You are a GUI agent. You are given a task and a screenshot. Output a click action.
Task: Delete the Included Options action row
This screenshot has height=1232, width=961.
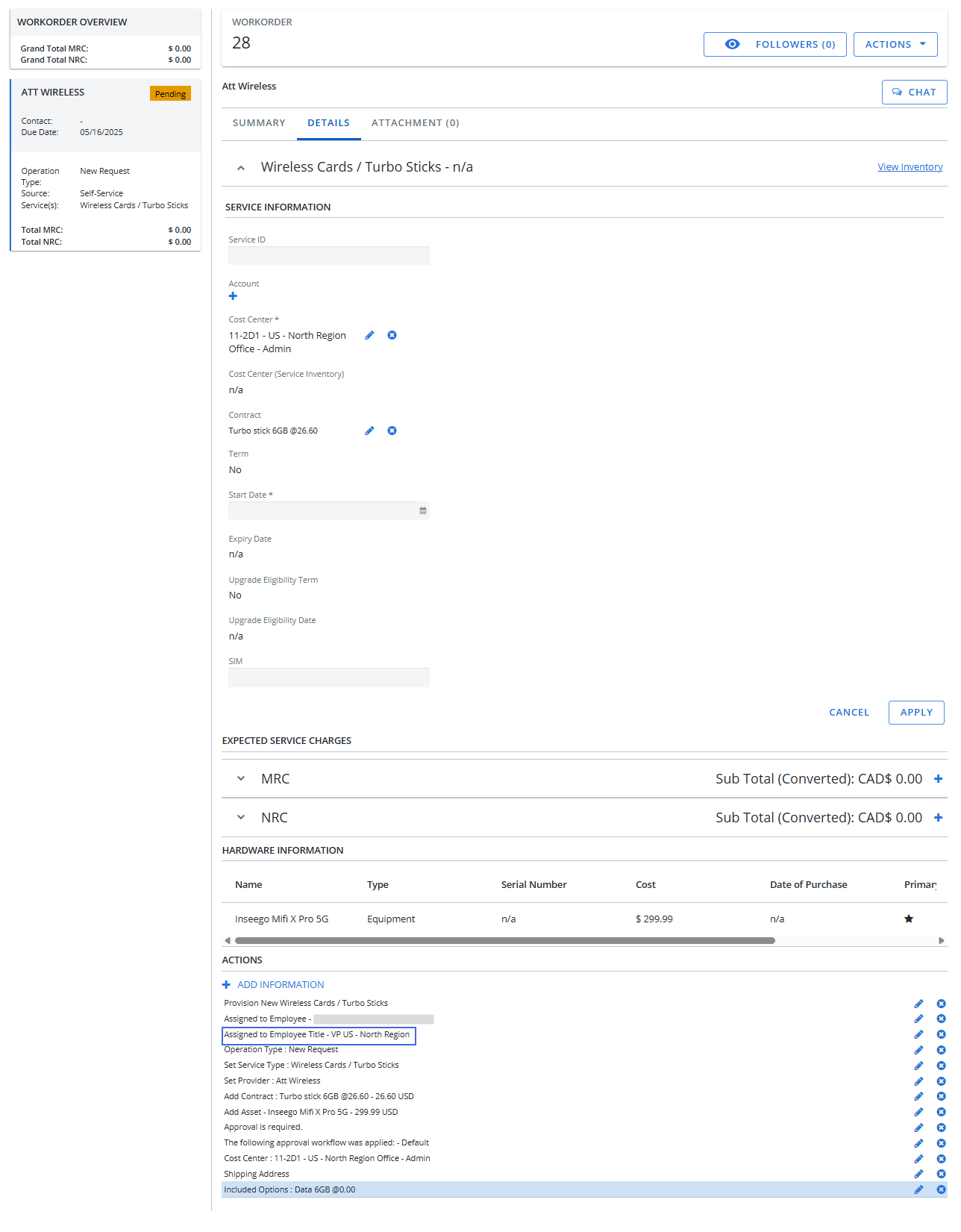[x=941, y=1190]
